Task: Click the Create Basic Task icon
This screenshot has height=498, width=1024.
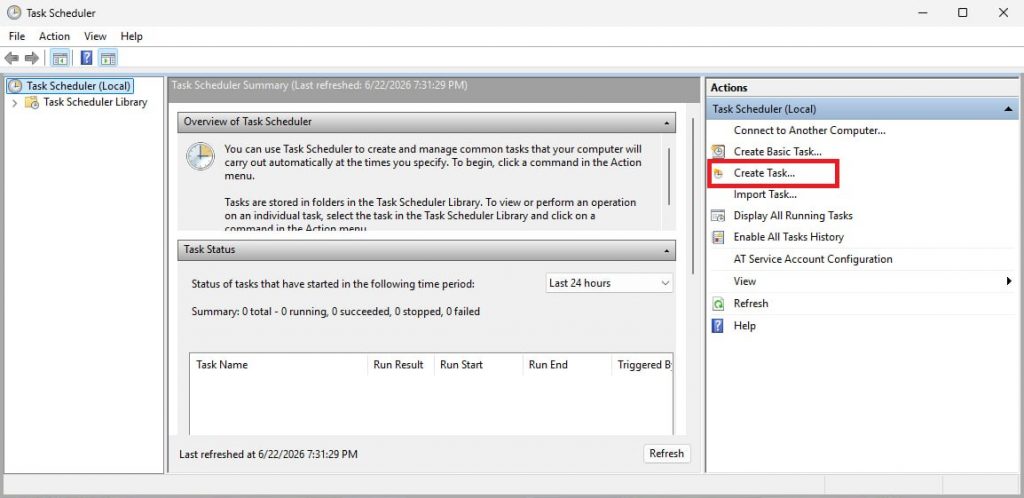Action: [718, 151]
